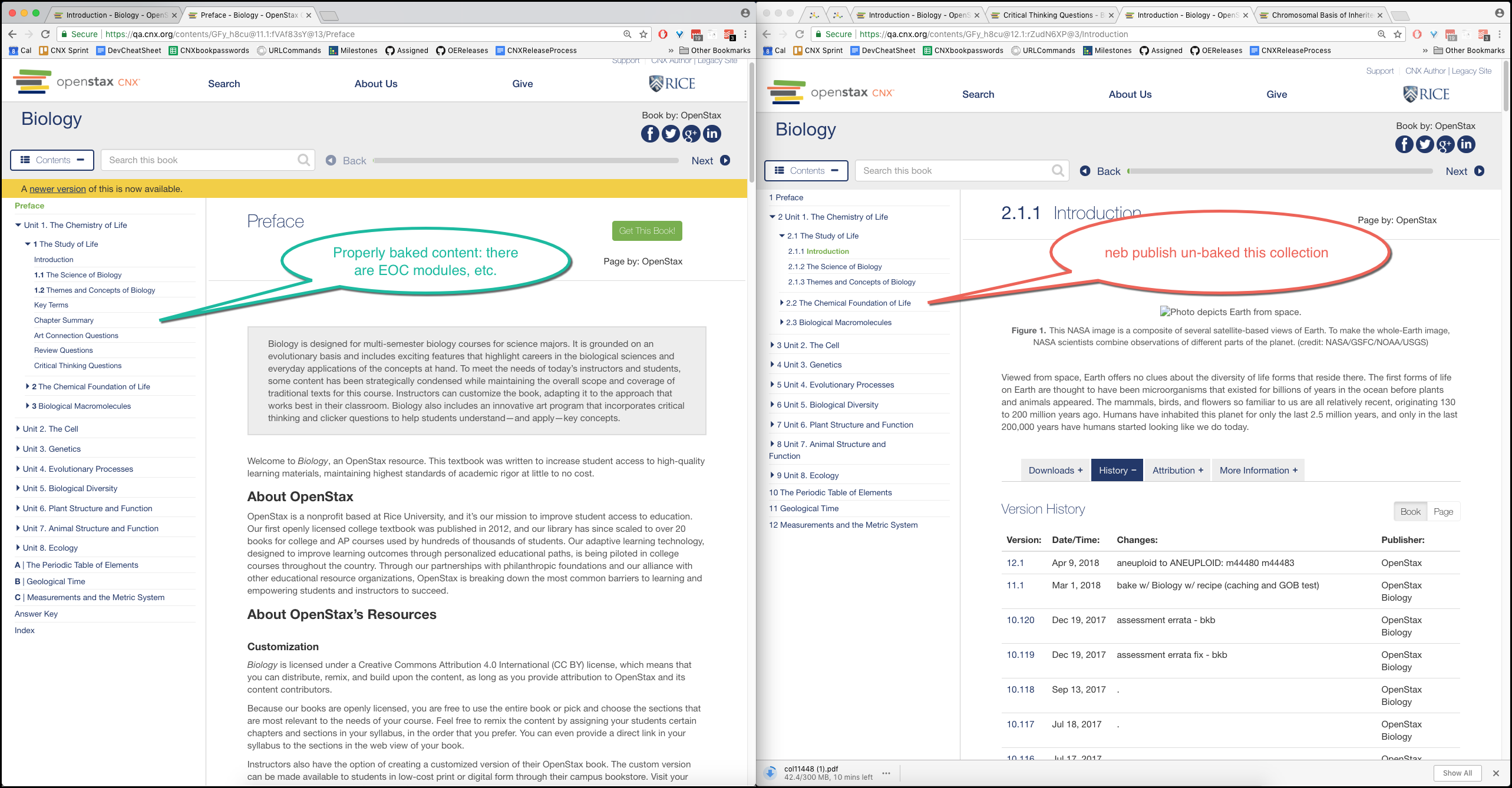Open the newer version link
The width and height of the screenshot is (1512, 788).
click(58, 189)
